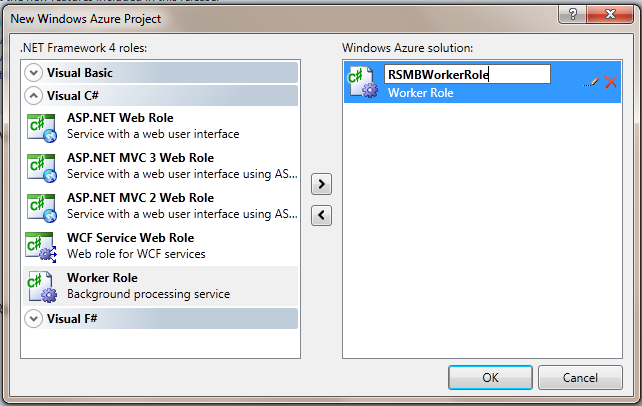The width and height of the screenshot is (642, 406).
Task: Close the New Windows Azure Project dialog
Action: (610, 14)
